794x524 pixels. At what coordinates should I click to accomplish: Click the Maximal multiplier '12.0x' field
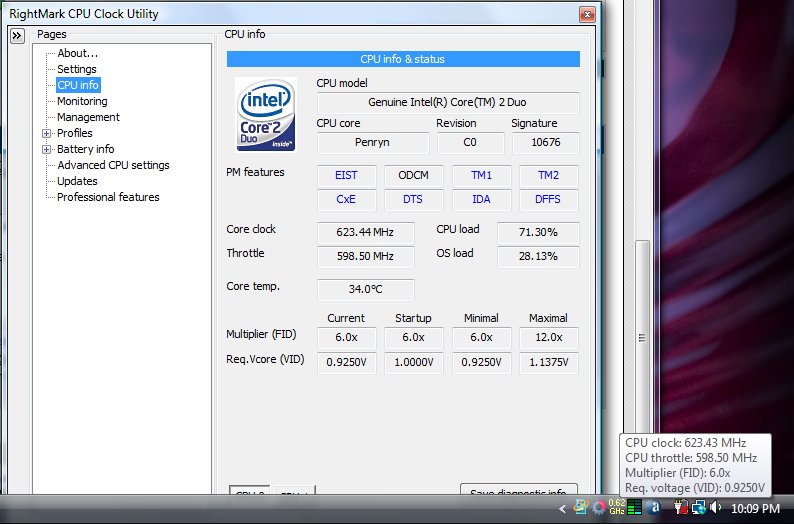click(x=548, y=338)
